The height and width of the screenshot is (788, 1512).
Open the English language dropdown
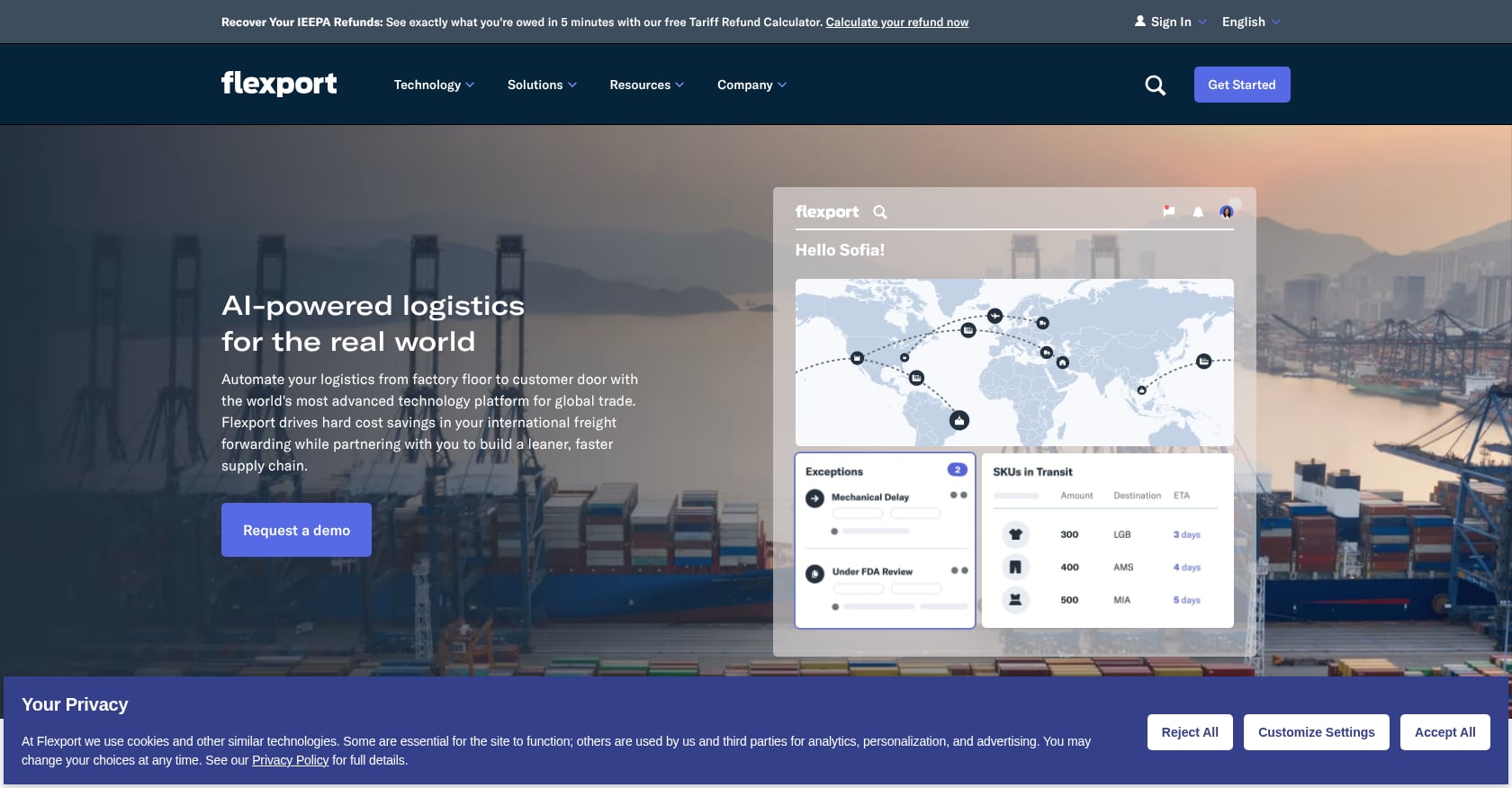coord(1251,22)
